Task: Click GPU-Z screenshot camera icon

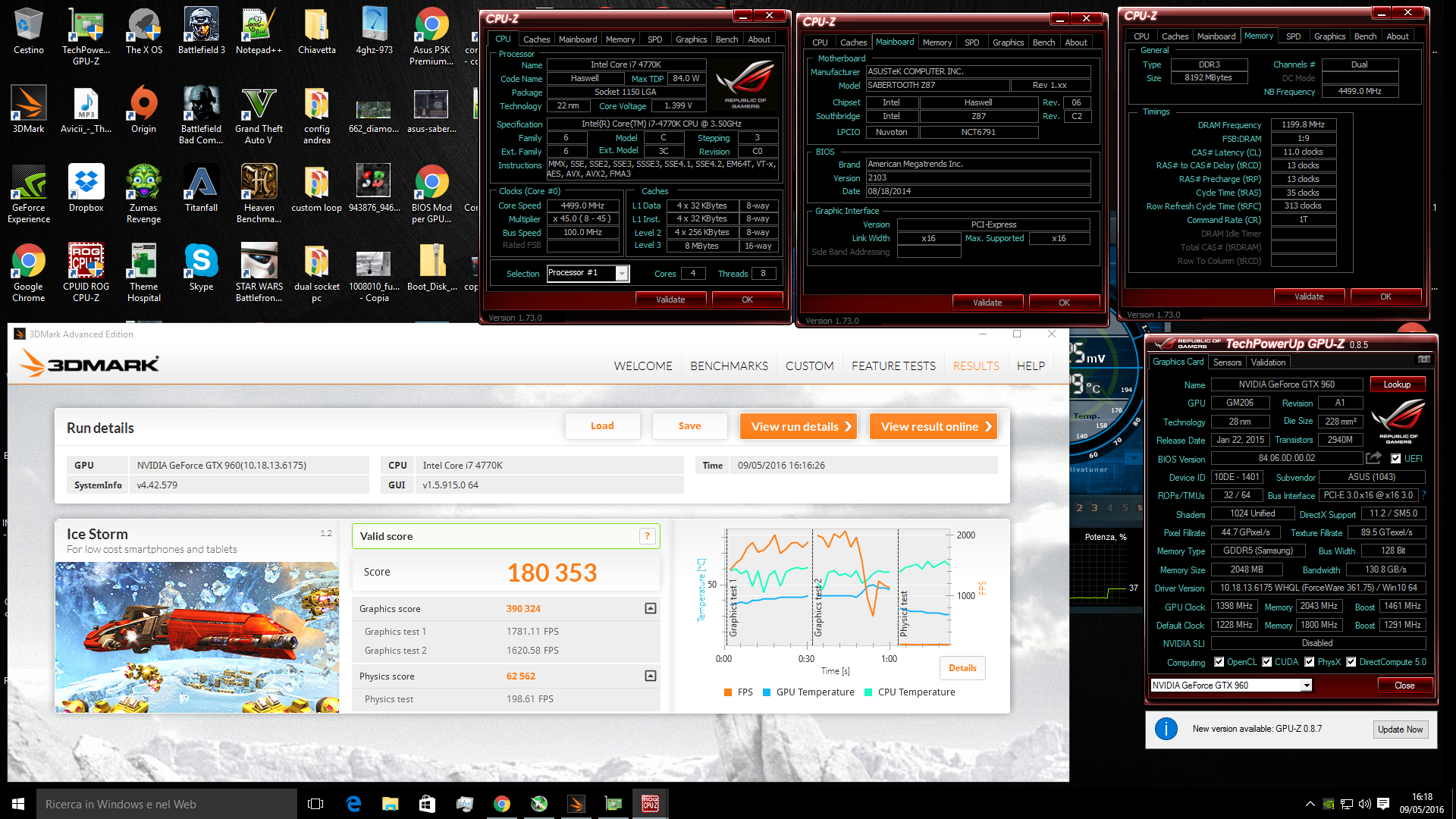Action: [x=1423, y=360]
